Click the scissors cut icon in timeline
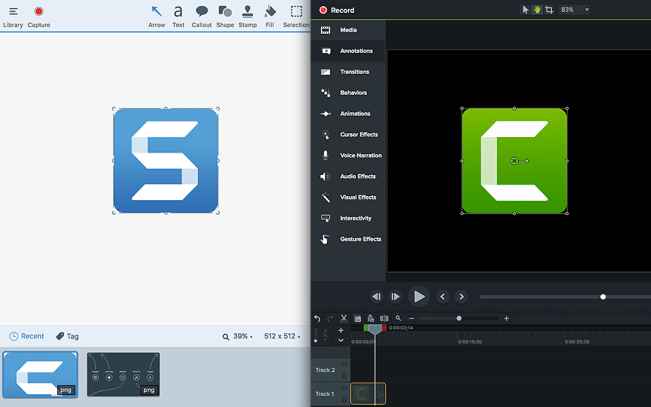 343,318
